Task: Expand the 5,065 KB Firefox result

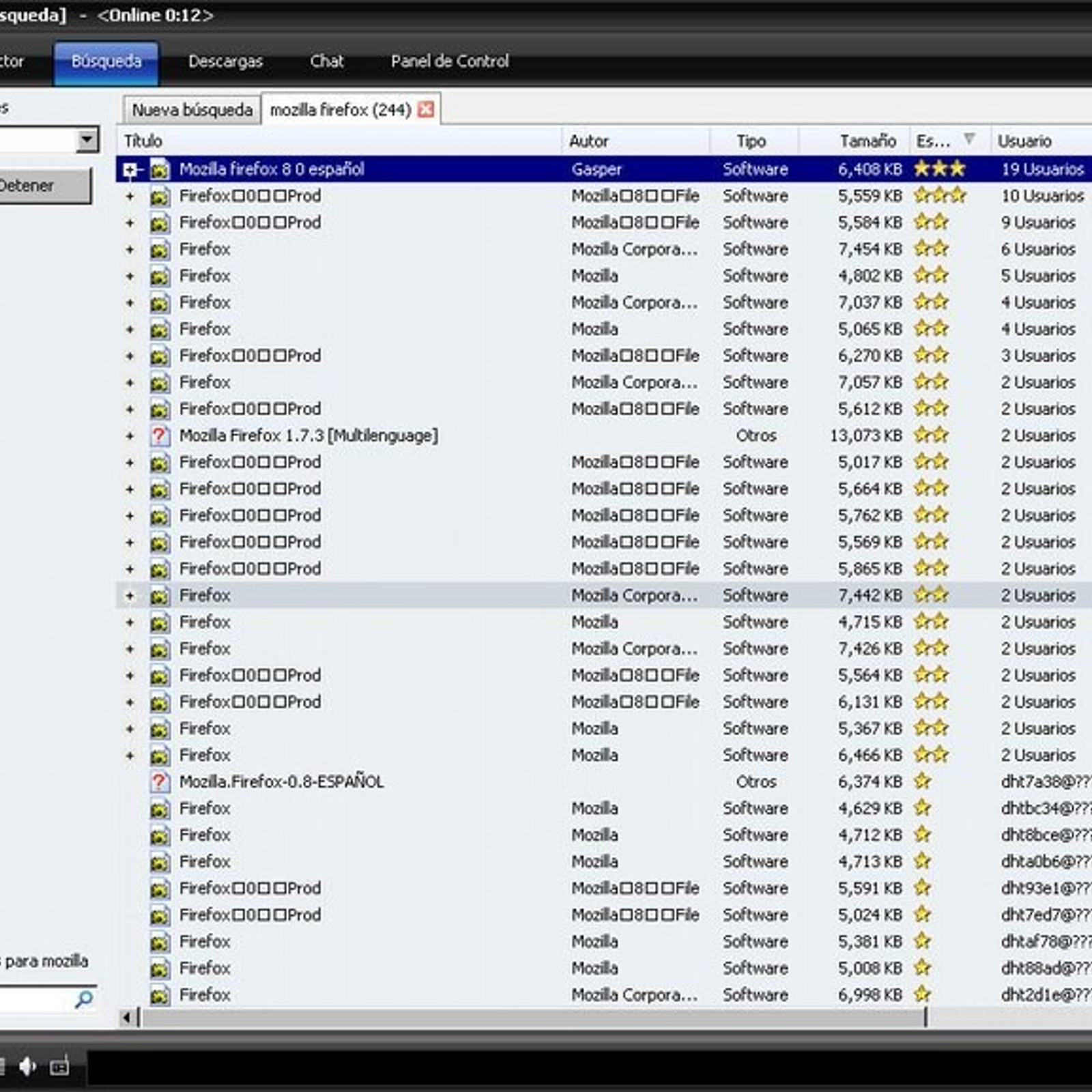Action: [130, 330]
